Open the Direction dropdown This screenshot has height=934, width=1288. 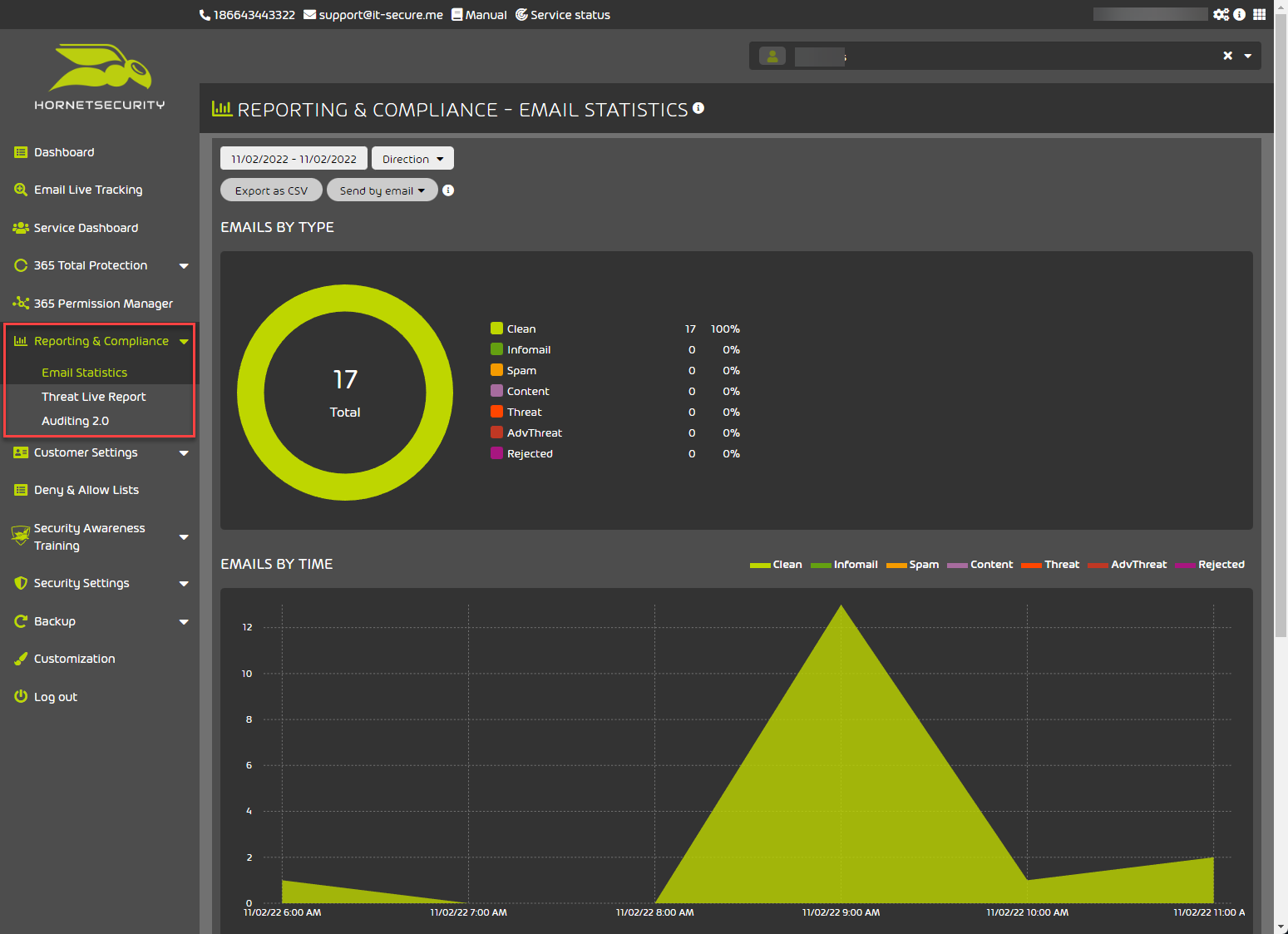tap(412, 159)
